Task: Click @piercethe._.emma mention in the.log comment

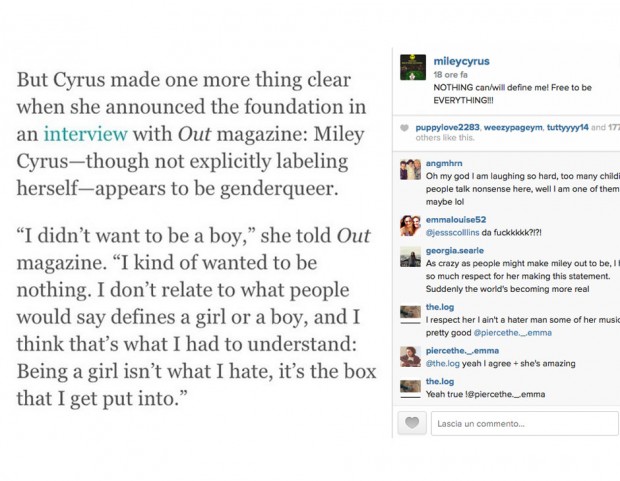Action: (512, 333)
